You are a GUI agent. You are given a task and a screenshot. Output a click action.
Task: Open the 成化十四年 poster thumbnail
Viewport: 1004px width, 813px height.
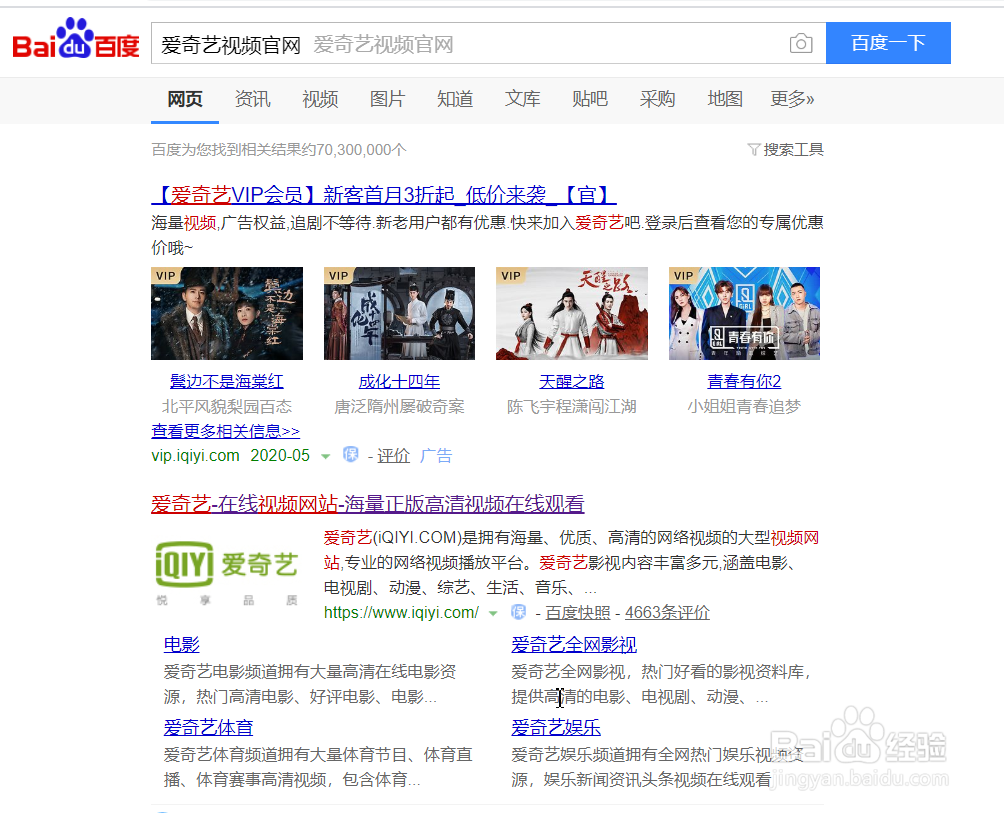(400, 313)
